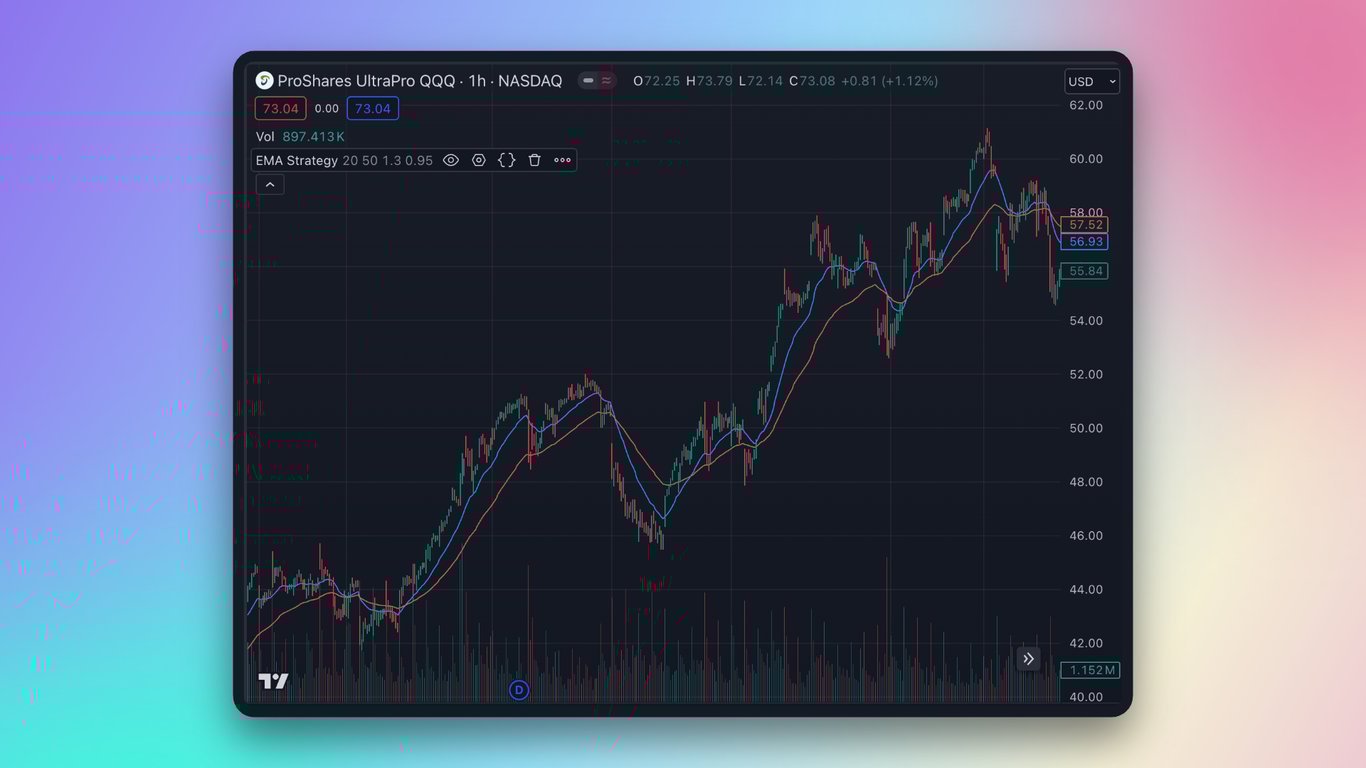Collapse the indicator legend with chevron
Screen dimensions: 1366x768
pos(270,184)
